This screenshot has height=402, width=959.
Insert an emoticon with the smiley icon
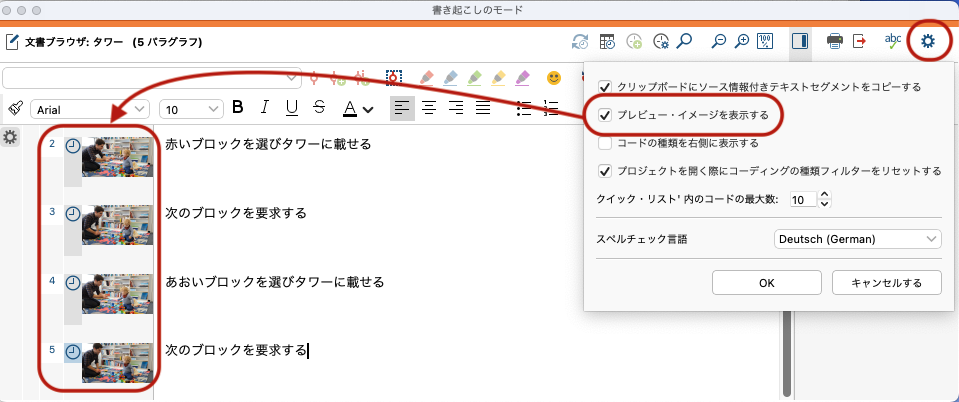[554, 77]
